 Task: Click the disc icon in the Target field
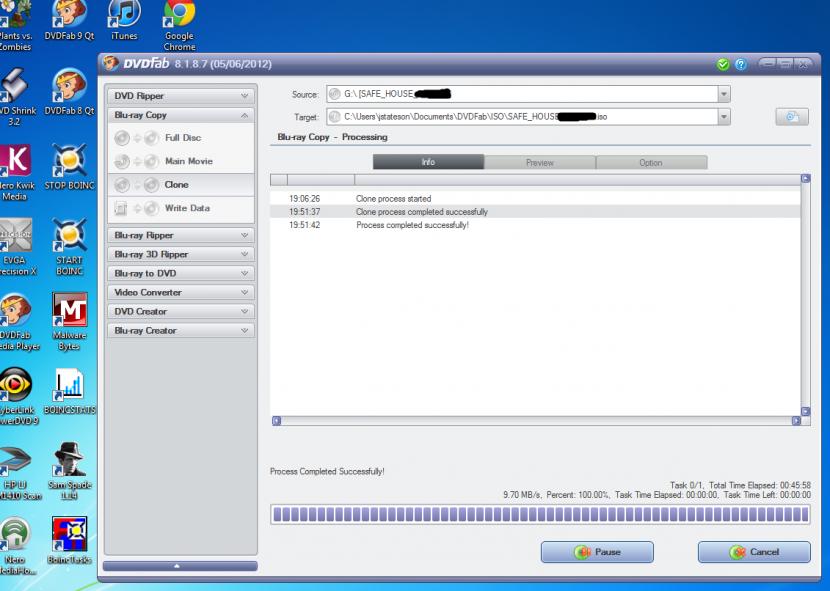tap(334, 117)
